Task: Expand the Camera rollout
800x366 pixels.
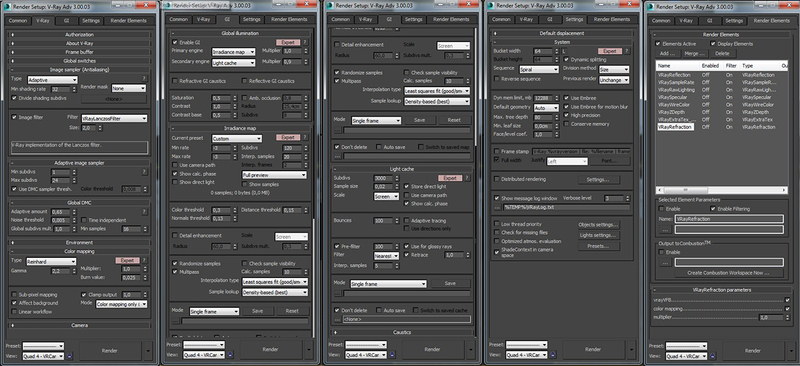Action: [x=80, y=325]
